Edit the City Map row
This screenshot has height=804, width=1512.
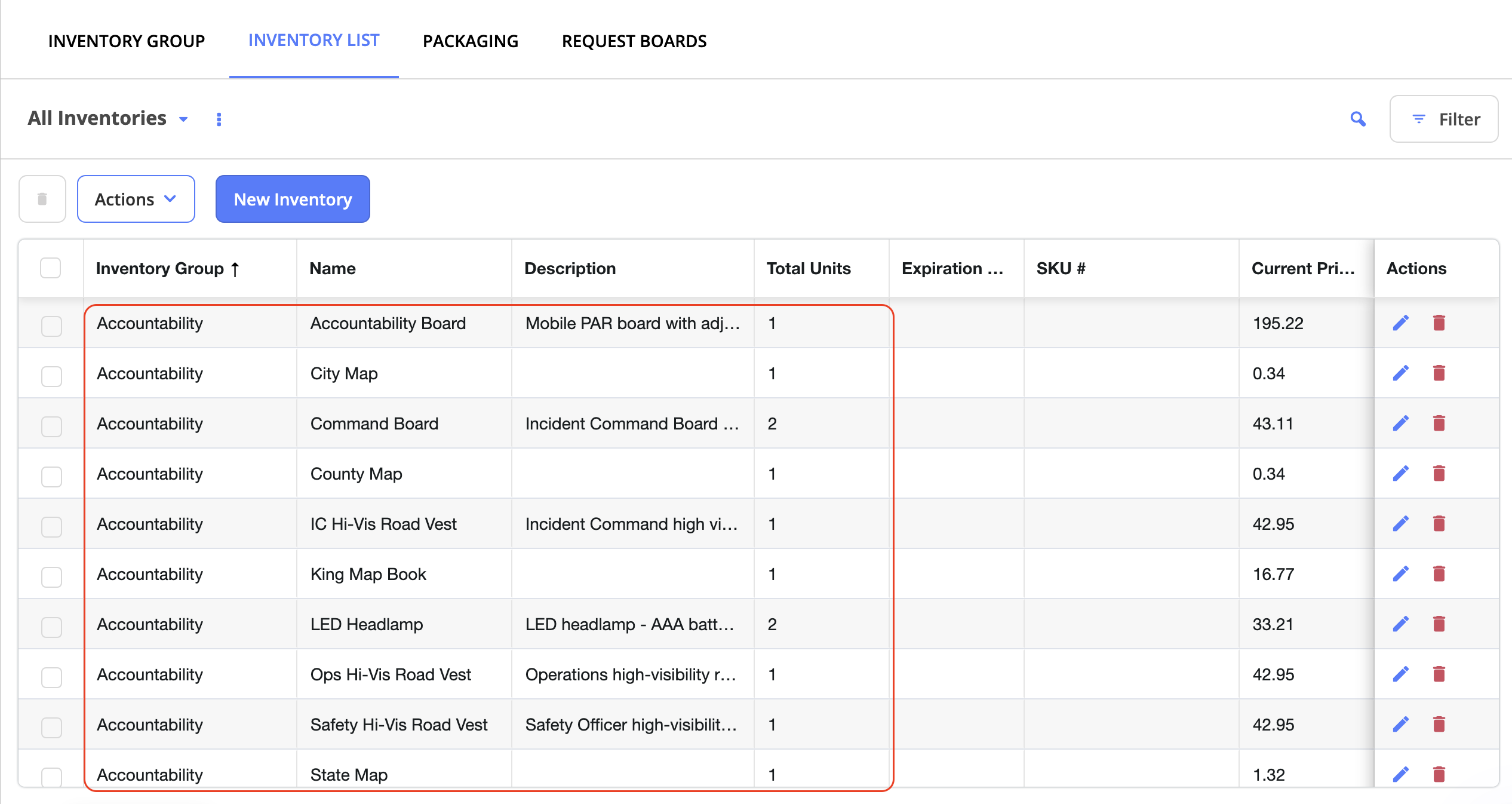[x=1401, y=373]
